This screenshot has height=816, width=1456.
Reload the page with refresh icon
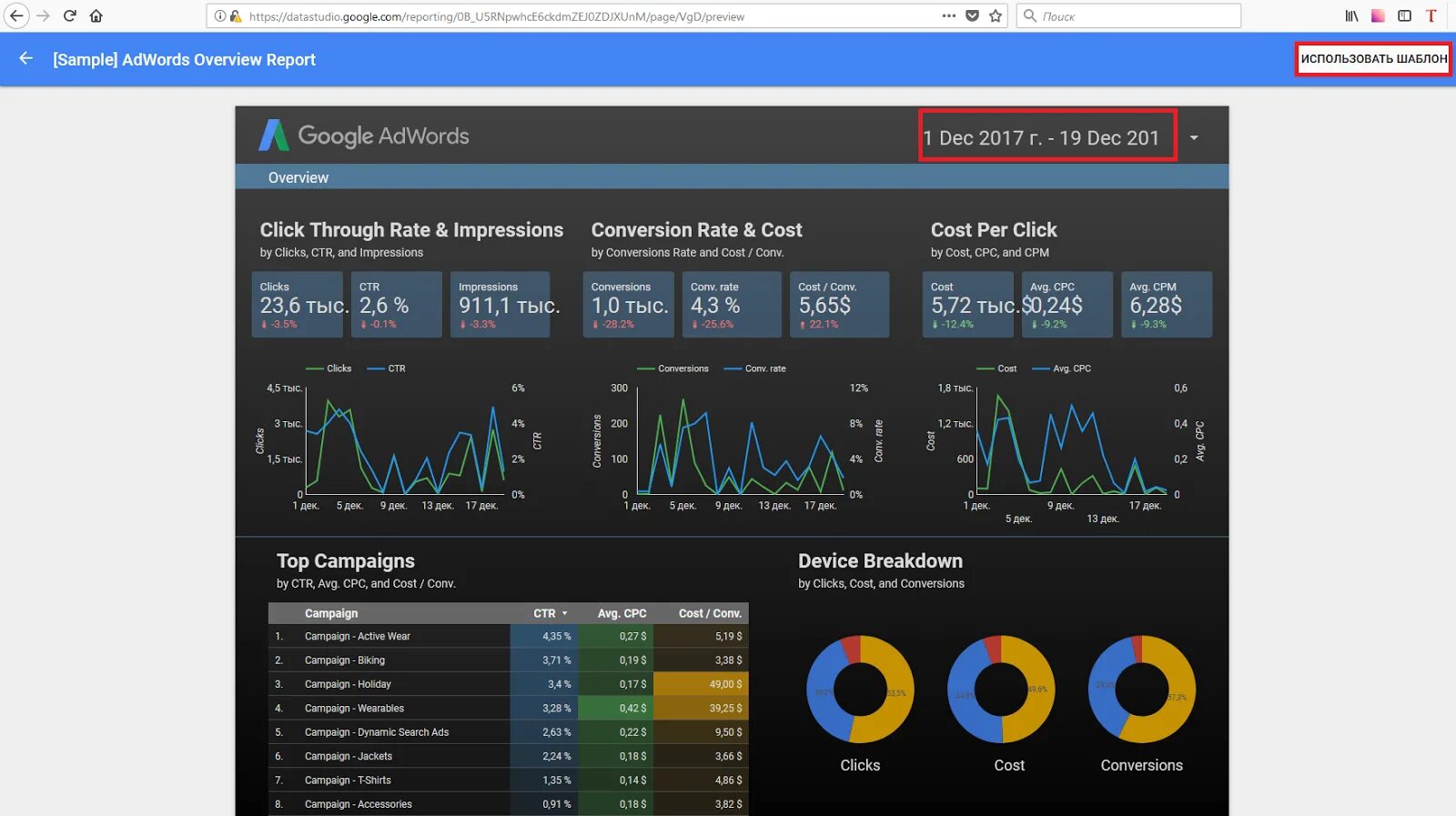pyautogui.click(x=70, y=15)
